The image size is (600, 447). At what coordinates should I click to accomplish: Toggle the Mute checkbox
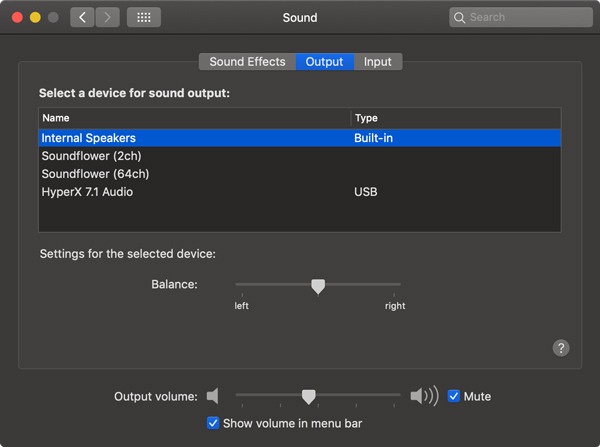click(x=454, y=396)
